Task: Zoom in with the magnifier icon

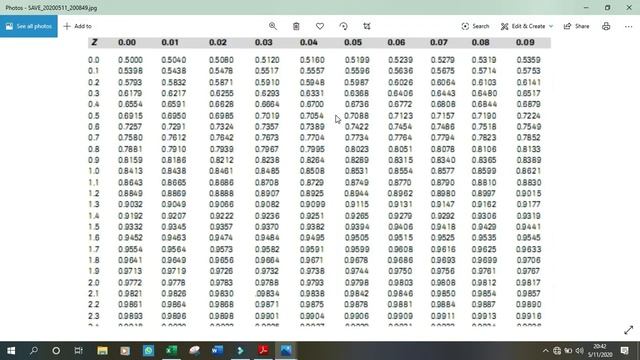Action: point(273,26)
